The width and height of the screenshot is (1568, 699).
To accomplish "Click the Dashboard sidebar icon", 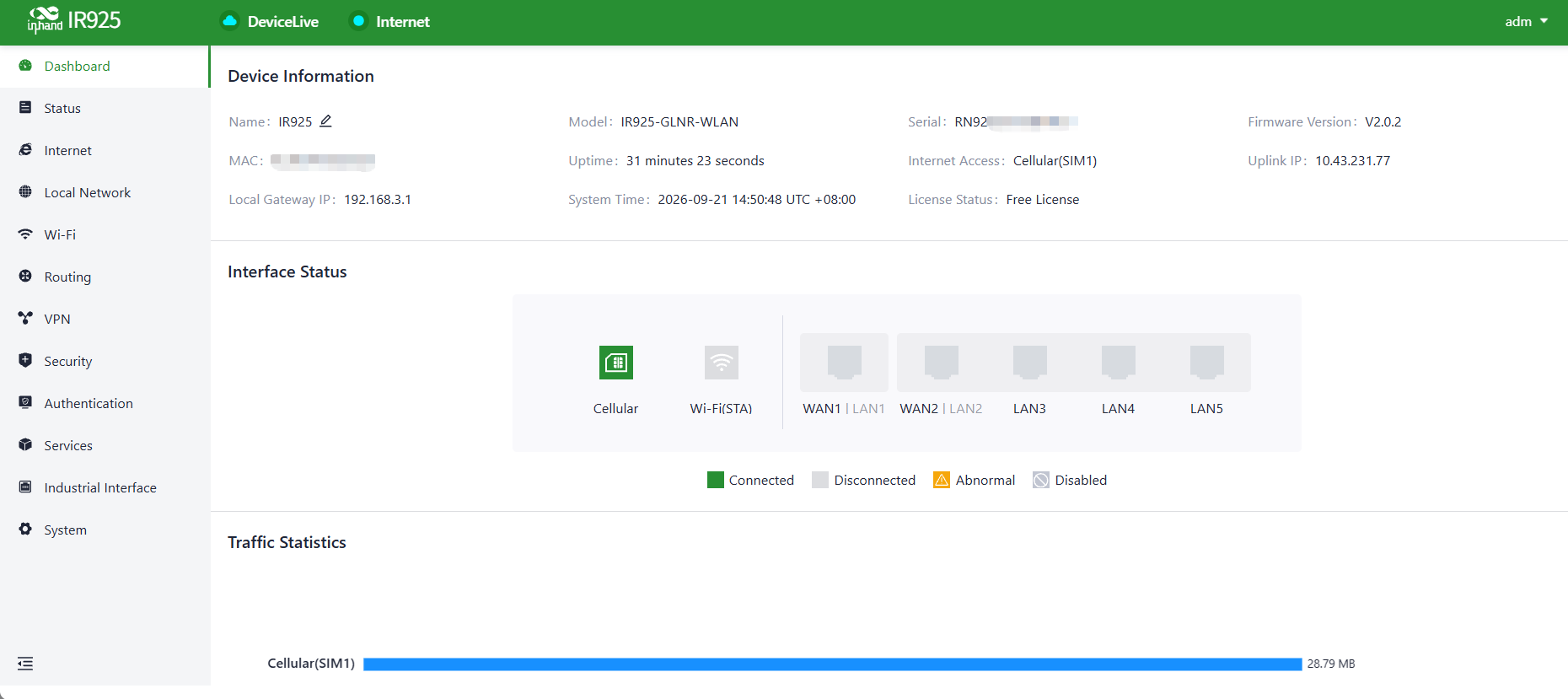I will (x=25, y=66).
